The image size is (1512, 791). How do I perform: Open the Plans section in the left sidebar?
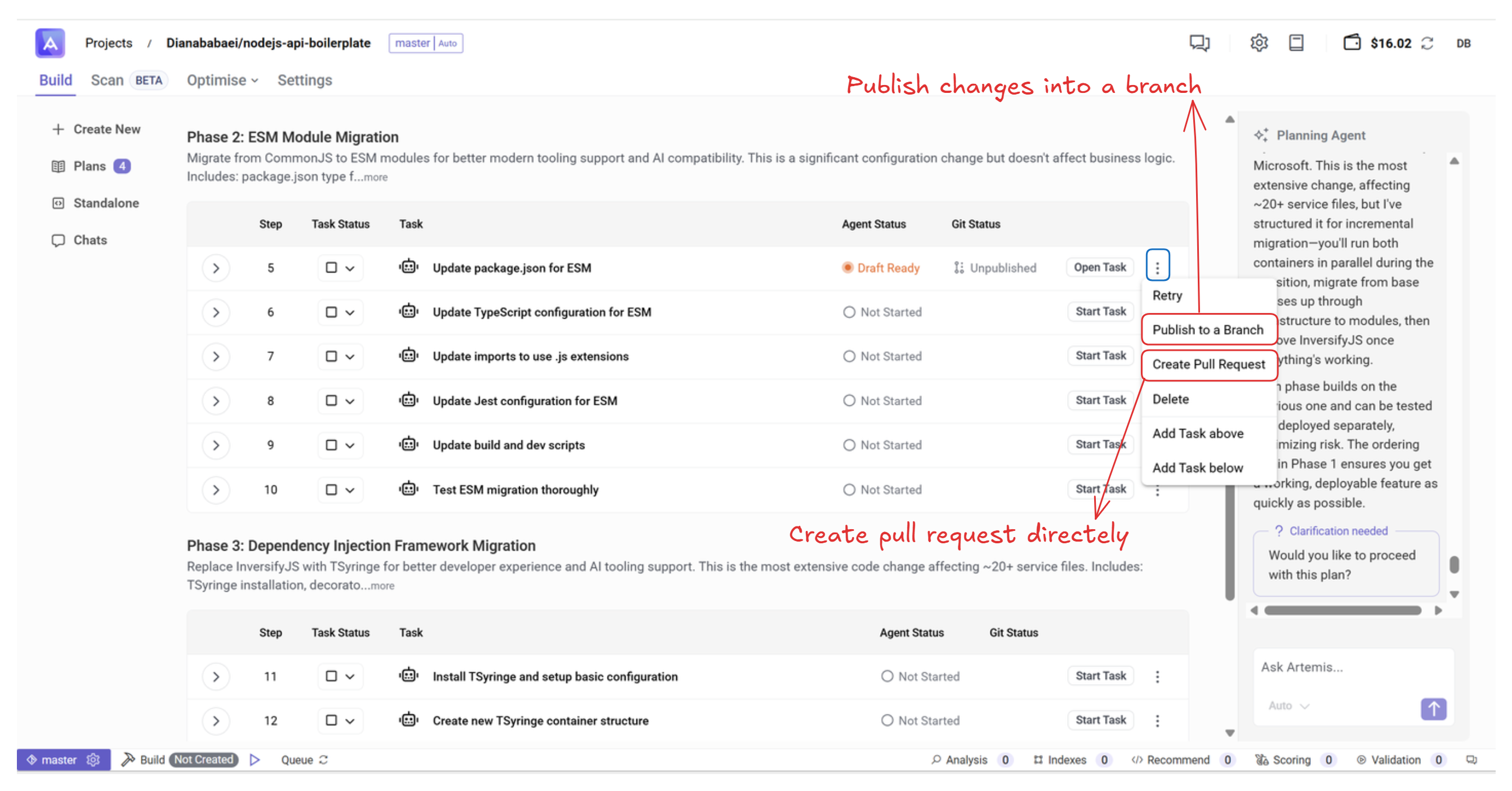(x=89, y=166)
